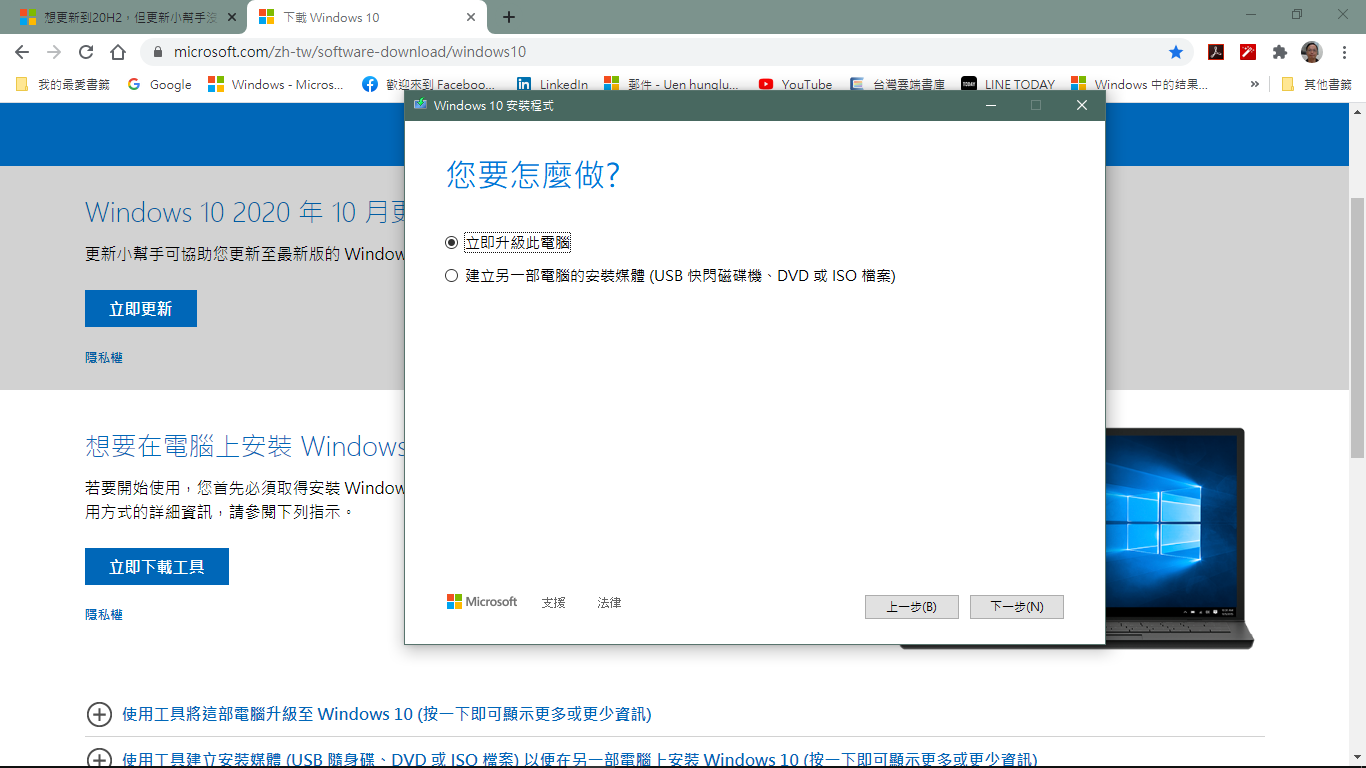Open the Windows - Micros... bookmark
The height and width of the screenshot is (768, 1366).
click(276, 85)
